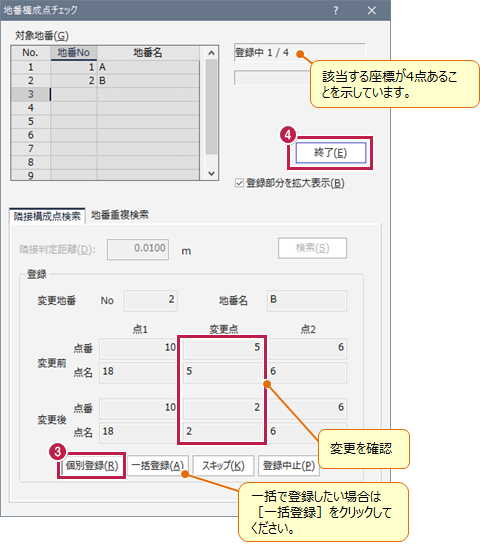Click the 変更地番 地番名 field showing B
The height and width of the screenshot is (544, 480).
[x=307, y=300]
